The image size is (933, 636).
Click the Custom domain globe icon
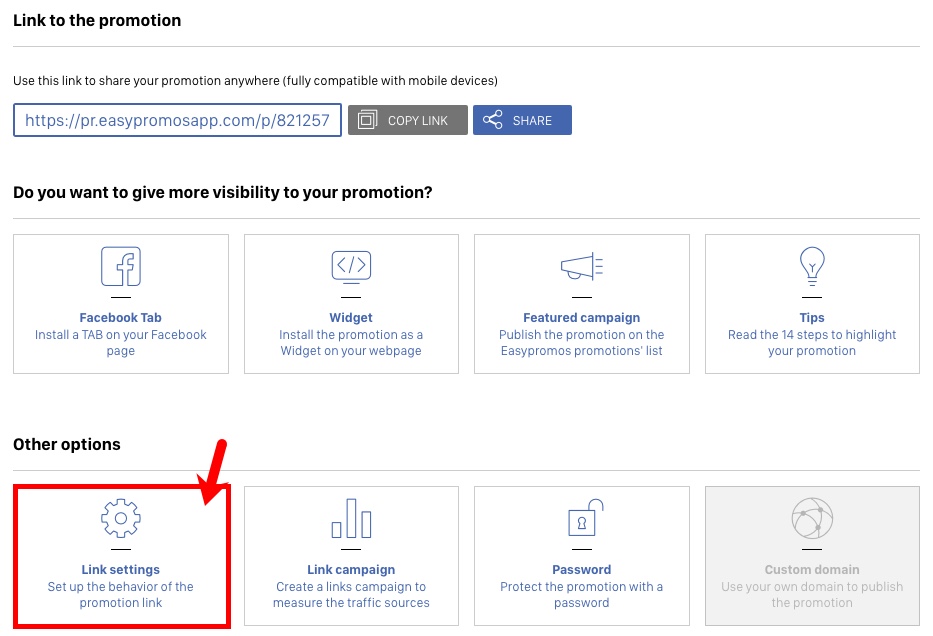pyautogui.click(x=812, y=518)
